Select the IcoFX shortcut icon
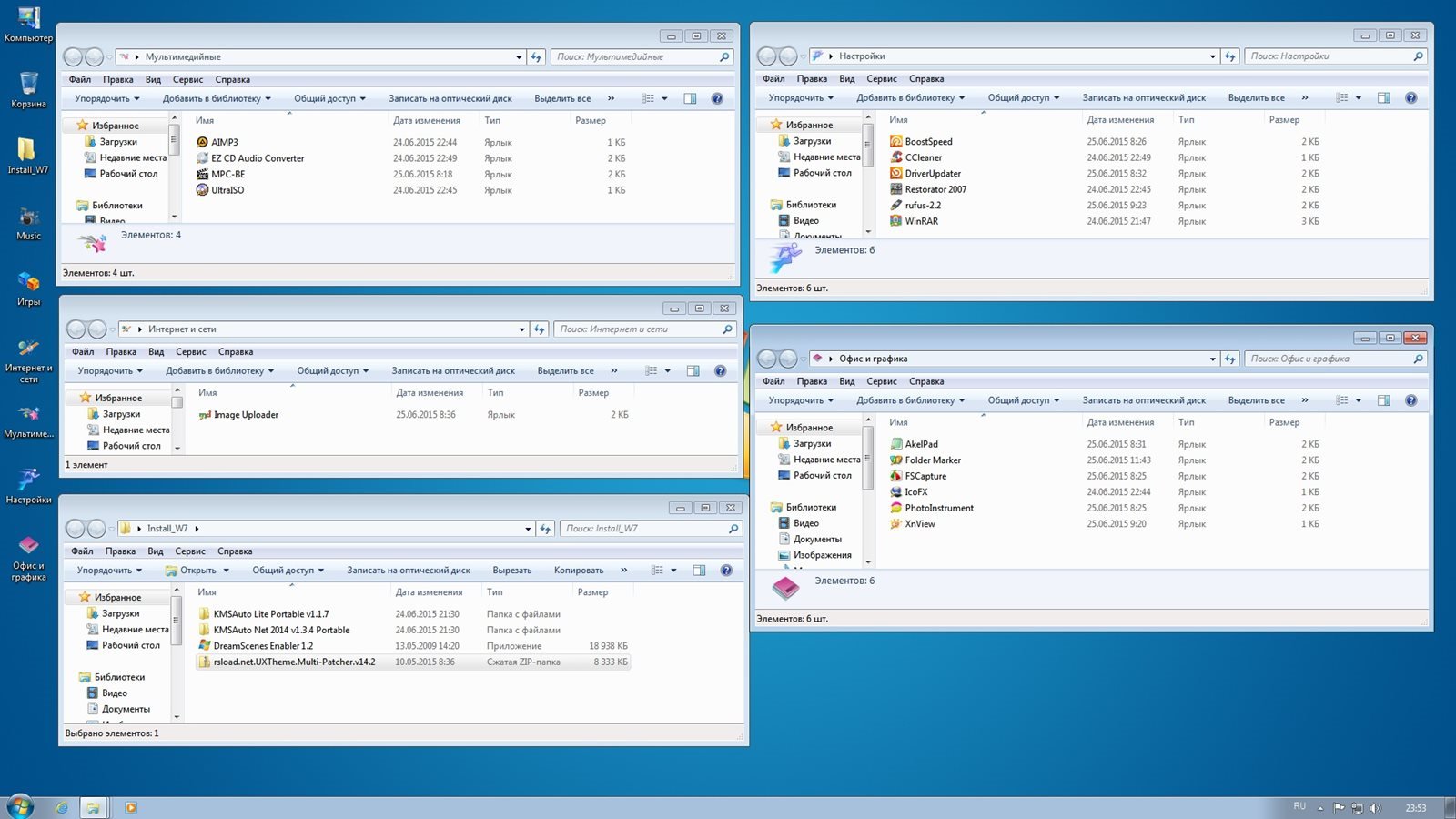Screen dimensions: 1456x819 pos(895,491)
